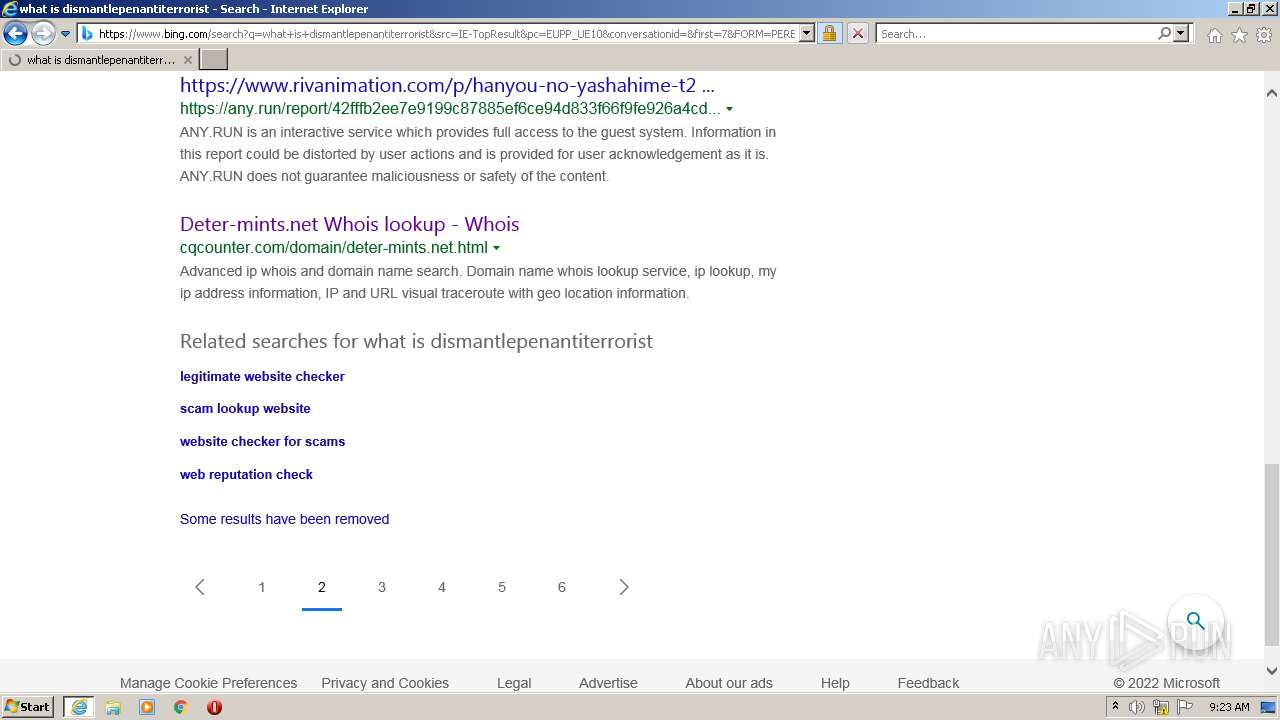
Task: Open Favorites star icon
Action: [1239, 35]
